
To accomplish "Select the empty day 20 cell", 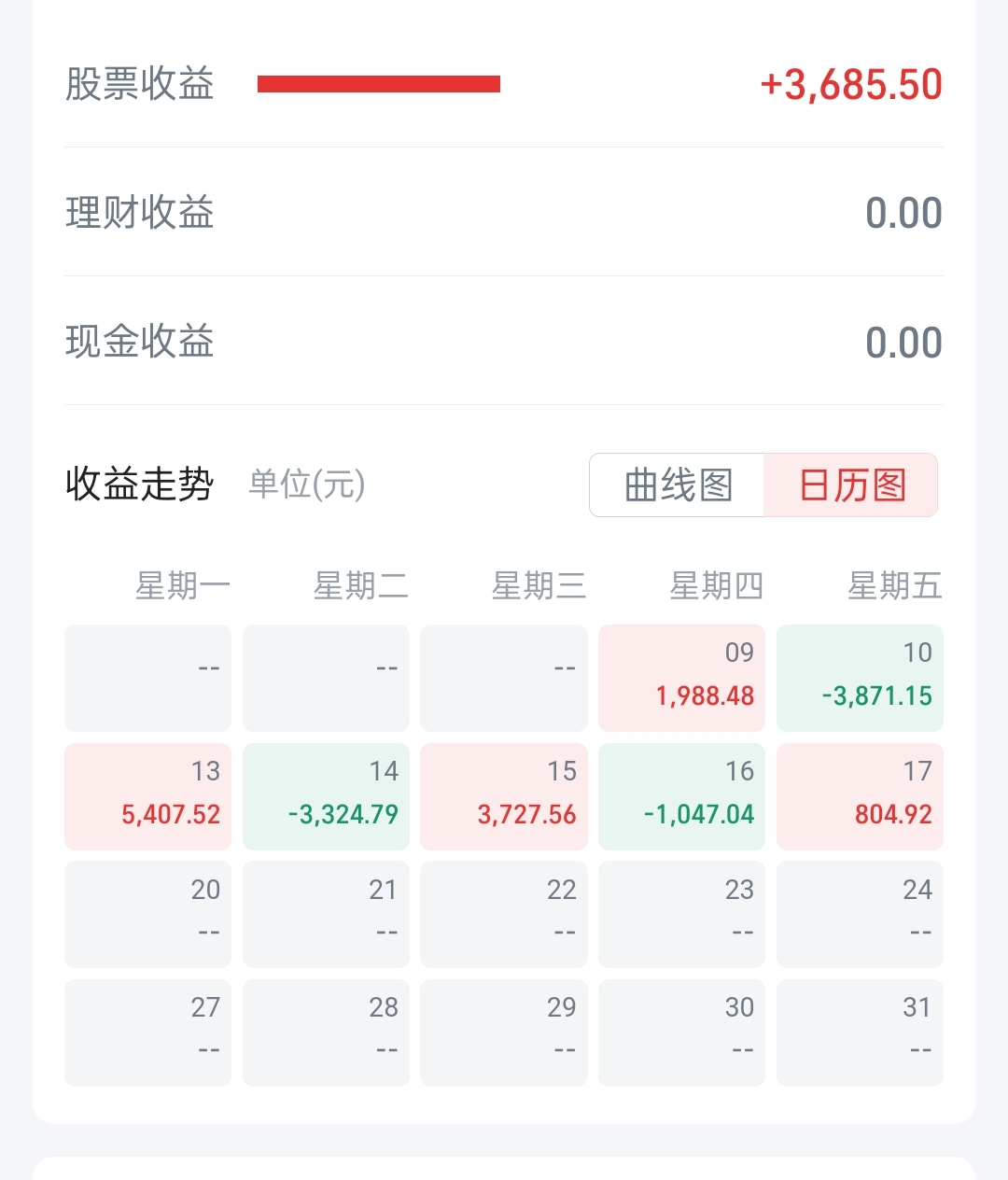I will point(147,914).
